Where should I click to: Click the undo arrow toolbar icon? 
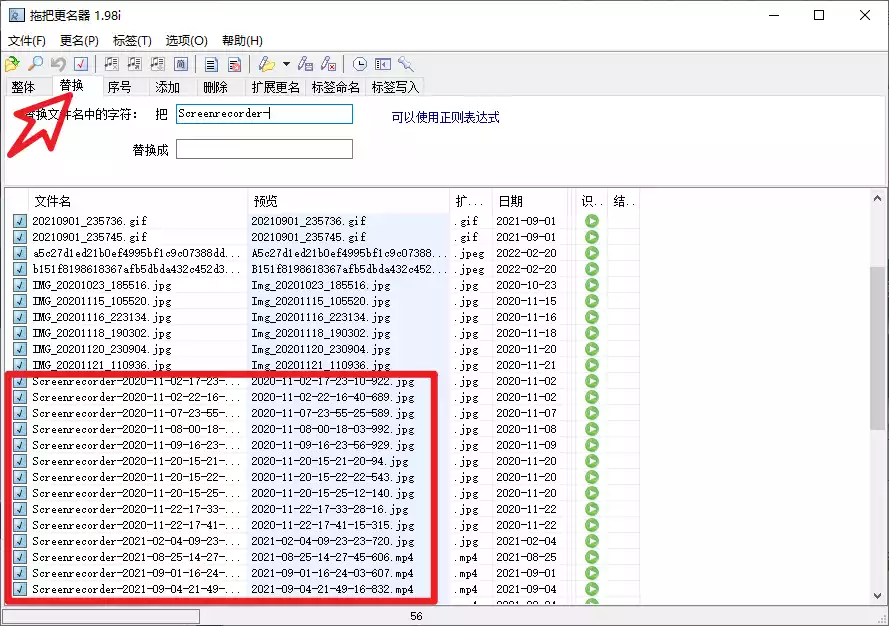click(58, 64)
